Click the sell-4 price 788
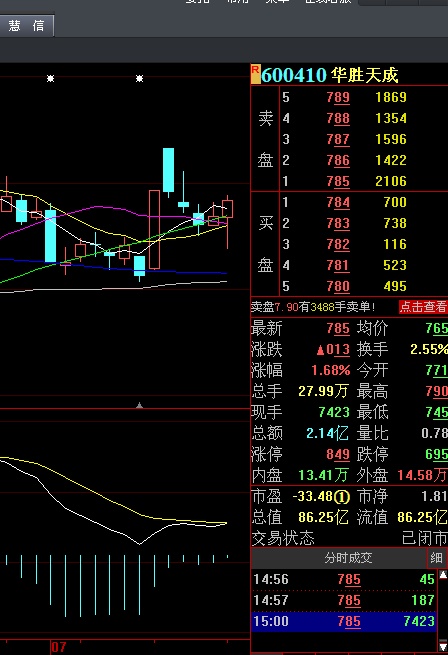448x655 pixels. (x=338, y=118)
